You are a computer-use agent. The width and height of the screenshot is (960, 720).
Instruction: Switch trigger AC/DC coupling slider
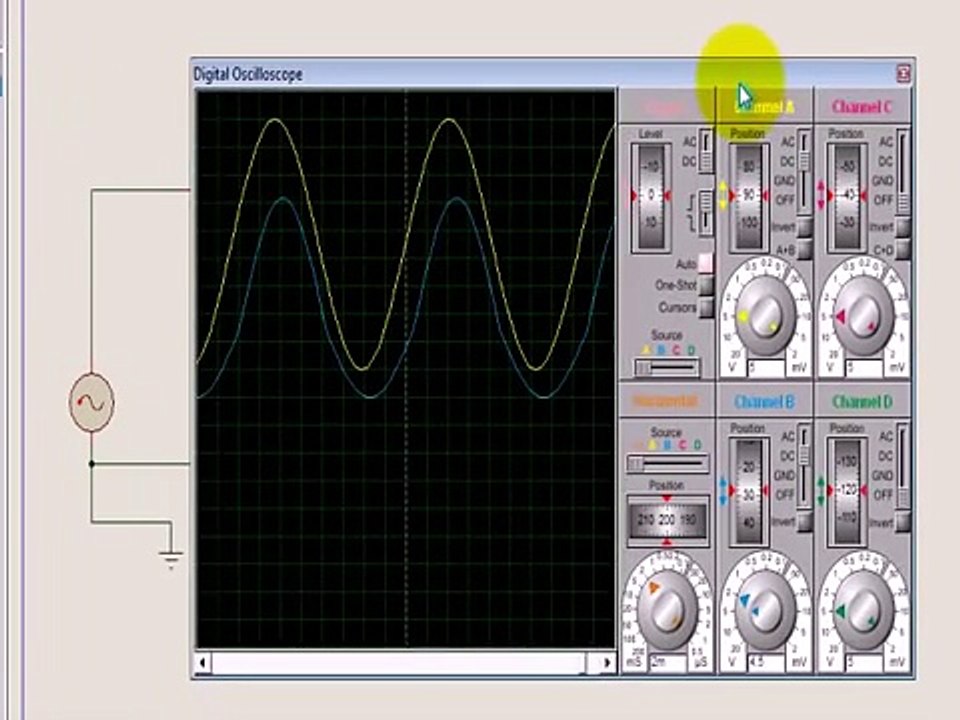click(707, 151)
